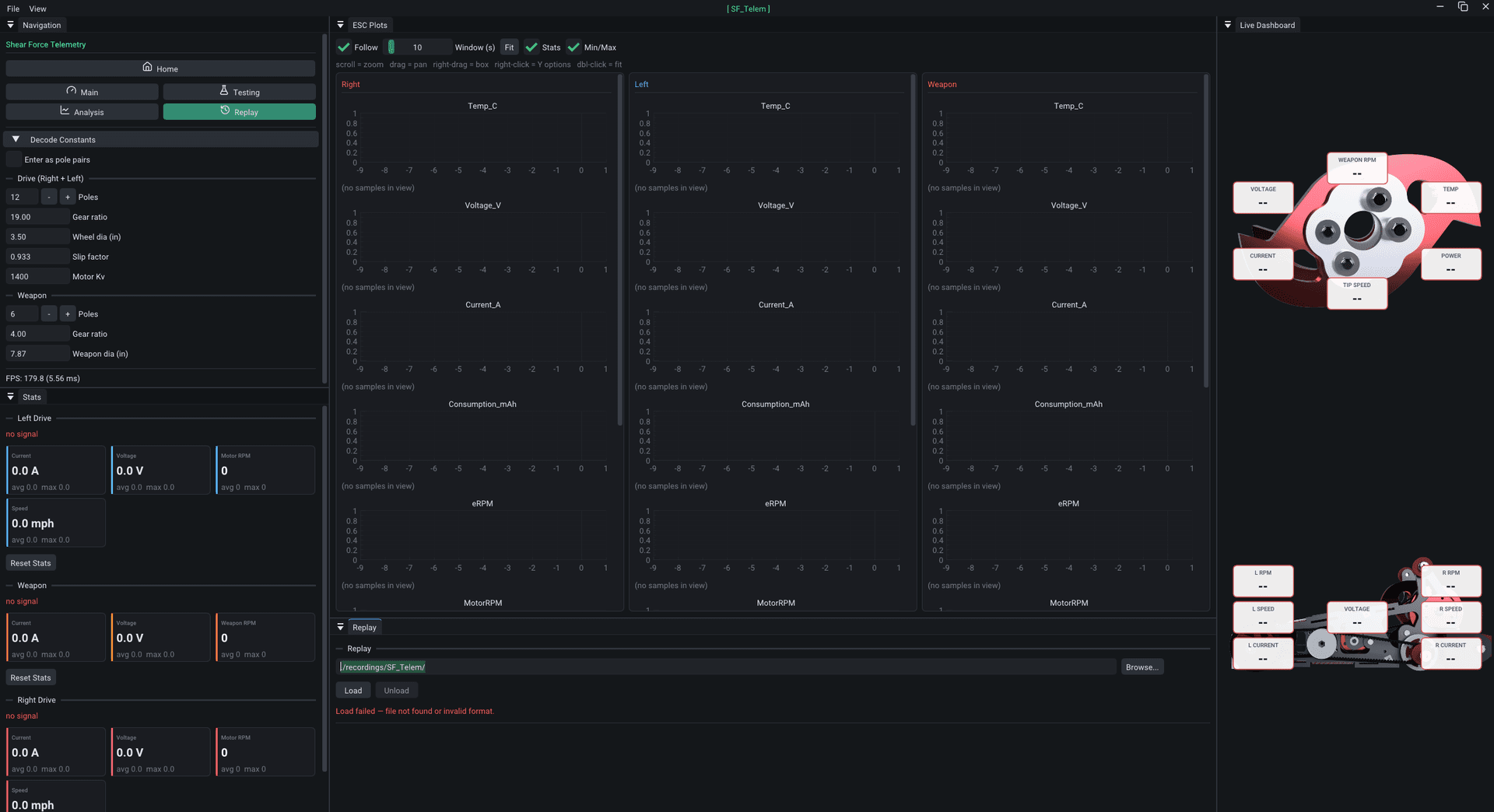Viewport: 1494px width, 812px height.
Task: Enable Enter as pole pairs checkbox
Action: pyautogui.click(x=14, y=159)
